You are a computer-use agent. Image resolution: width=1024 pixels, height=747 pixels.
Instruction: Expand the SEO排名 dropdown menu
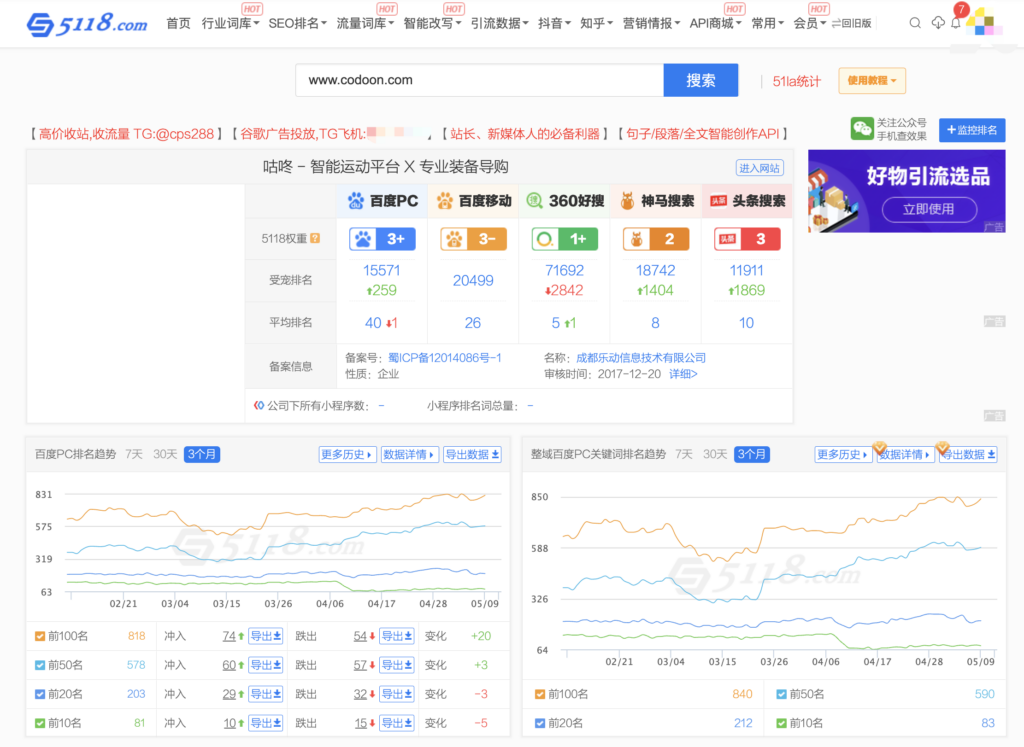click(x=297, y=24)
